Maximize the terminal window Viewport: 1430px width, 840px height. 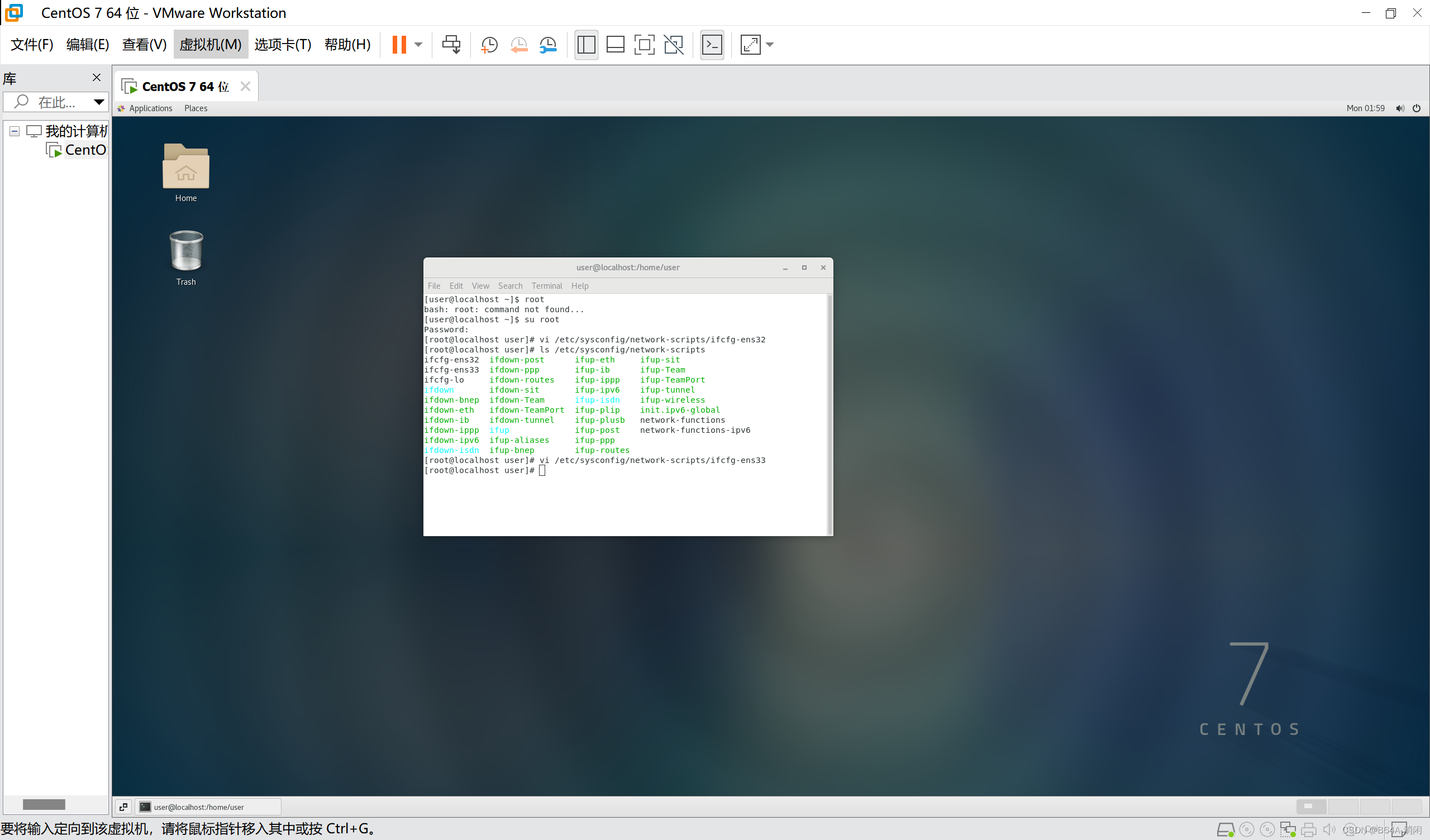(804, 268)
